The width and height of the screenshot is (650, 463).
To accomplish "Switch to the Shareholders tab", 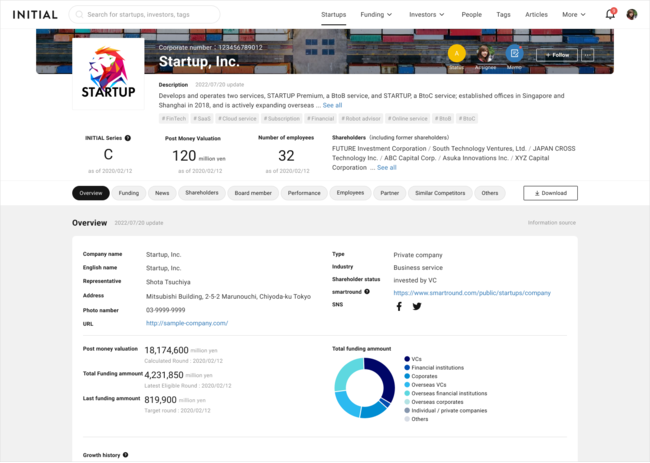I will [x=201, y=192].
